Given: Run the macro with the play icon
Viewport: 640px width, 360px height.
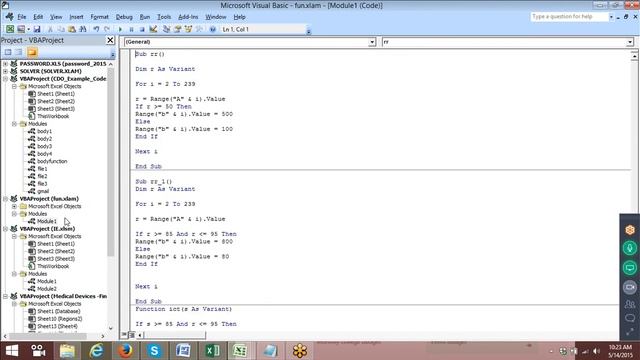Looking at the screenshot, I should (120, 29).
